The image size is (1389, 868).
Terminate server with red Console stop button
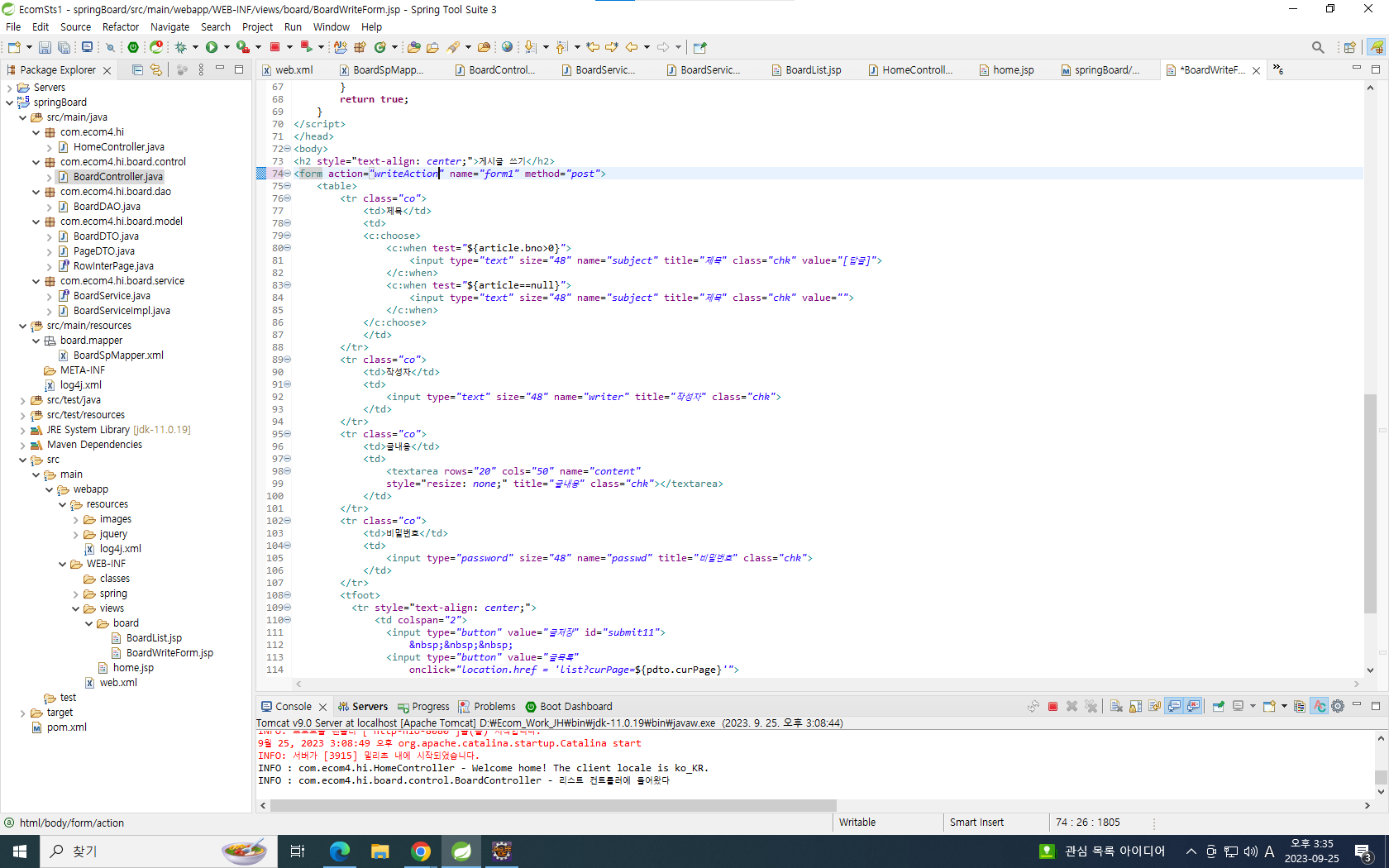1052,707
